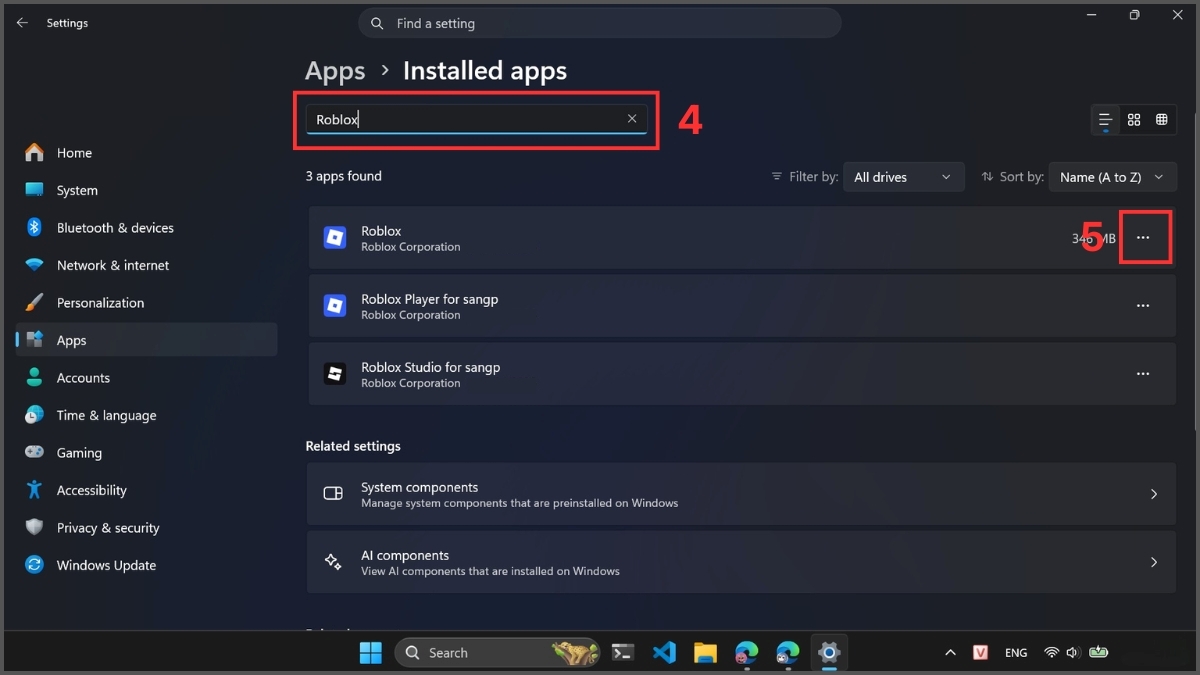This screenshot has height=675, width=1200.
Task: Open the Sort by Name (A to Z) dropdown
Action: [1112, 177]
